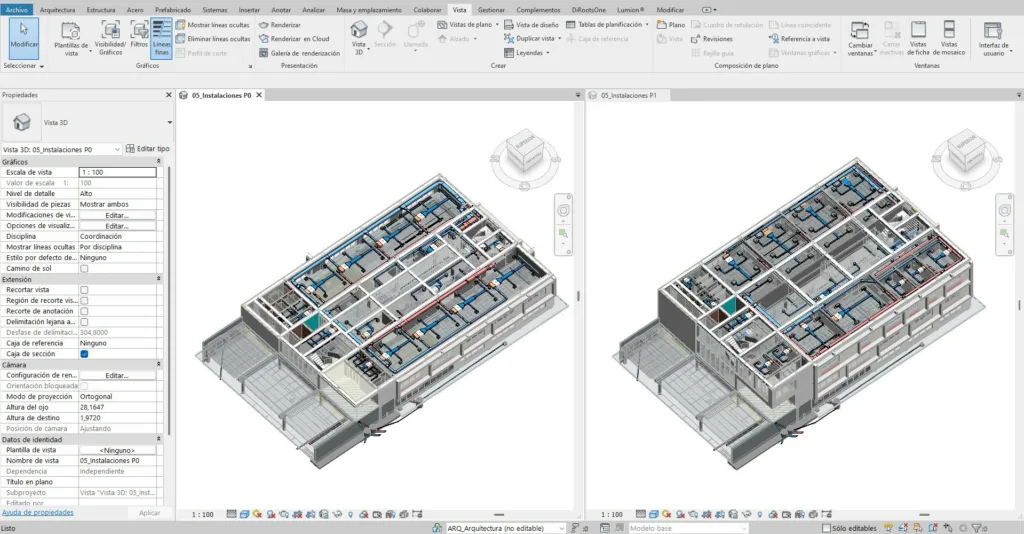Click the Visibilidad/Gráficos icon
1024x534 pixels.
click(110, 31)
